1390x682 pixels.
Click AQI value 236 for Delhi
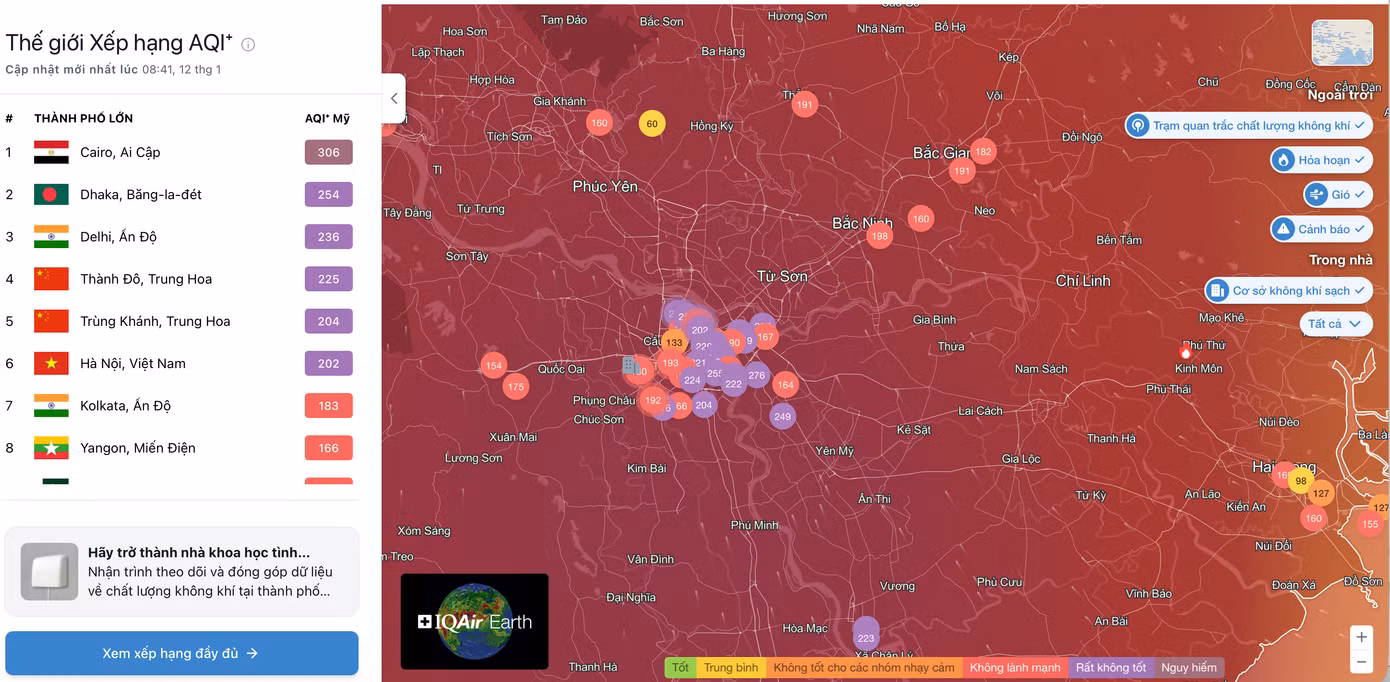(329, 237)
